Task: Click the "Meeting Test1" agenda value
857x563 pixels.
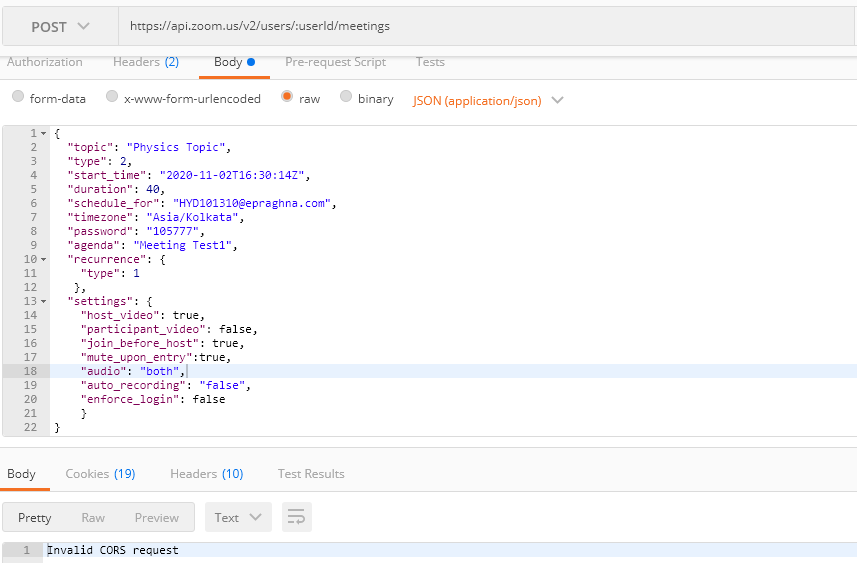Action: tap(183, 245)
